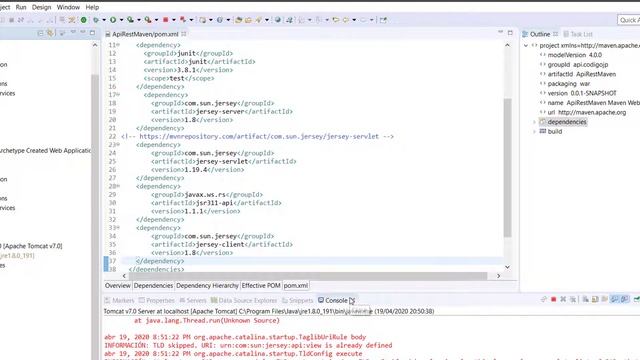The image size is (640, 360).
Task: Switch to the Task List tab
Action: pos(578,34)
